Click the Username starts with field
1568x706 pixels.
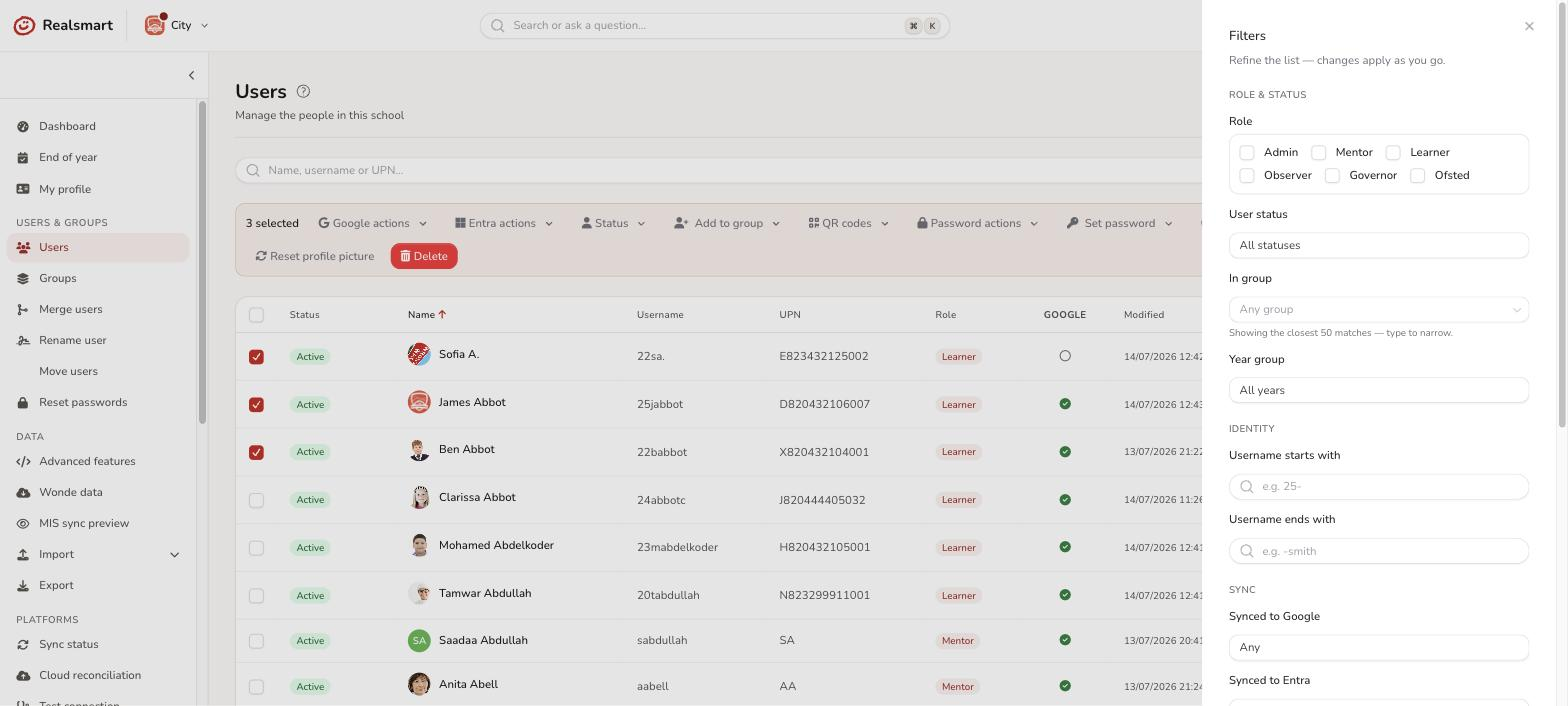tap(1379, 486)
